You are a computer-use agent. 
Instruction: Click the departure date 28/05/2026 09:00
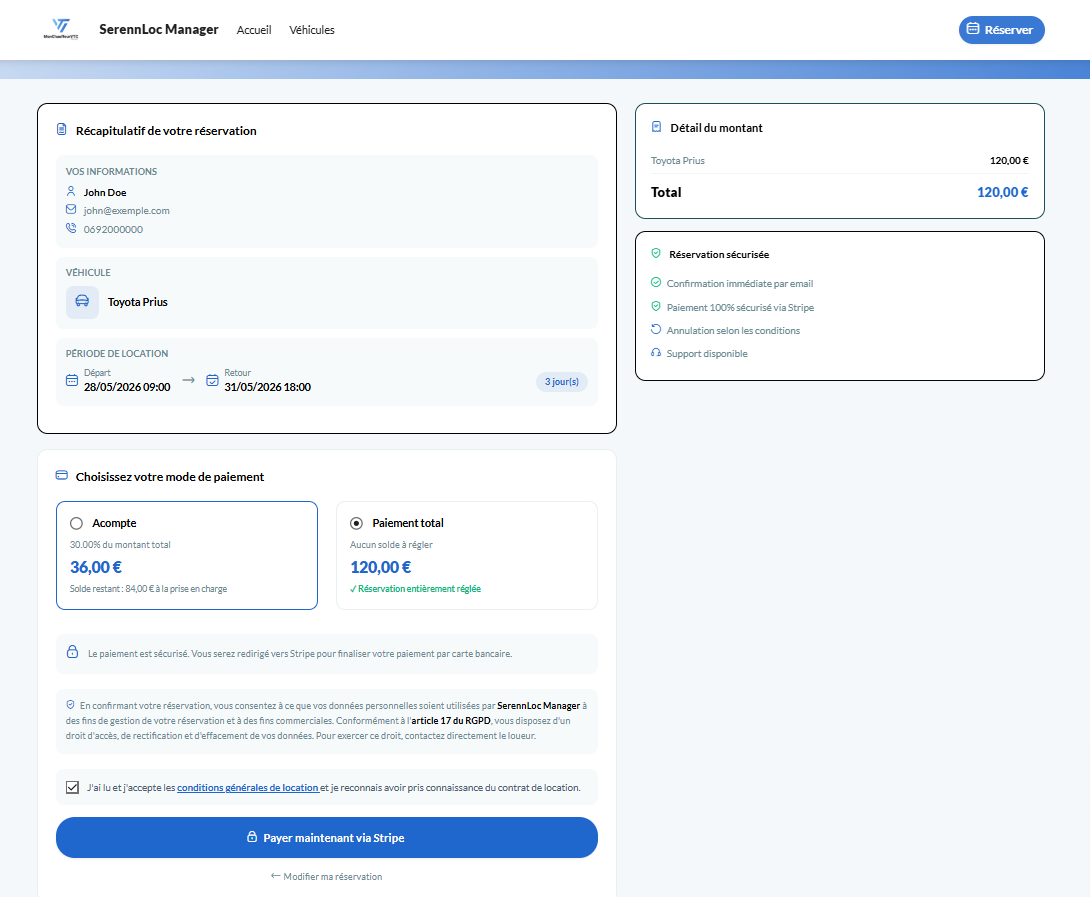pos(127,387)
